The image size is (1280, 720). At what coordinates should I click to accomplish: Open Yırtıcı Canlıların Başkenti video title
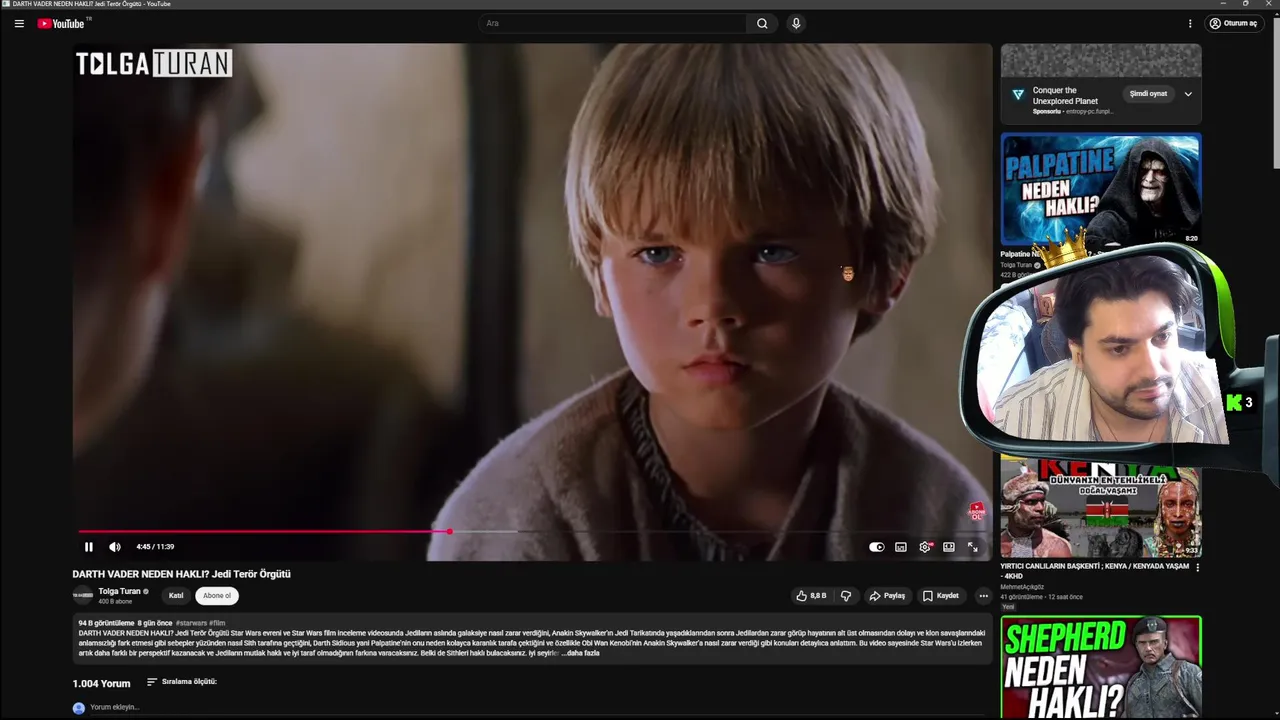click(1095, 571)
